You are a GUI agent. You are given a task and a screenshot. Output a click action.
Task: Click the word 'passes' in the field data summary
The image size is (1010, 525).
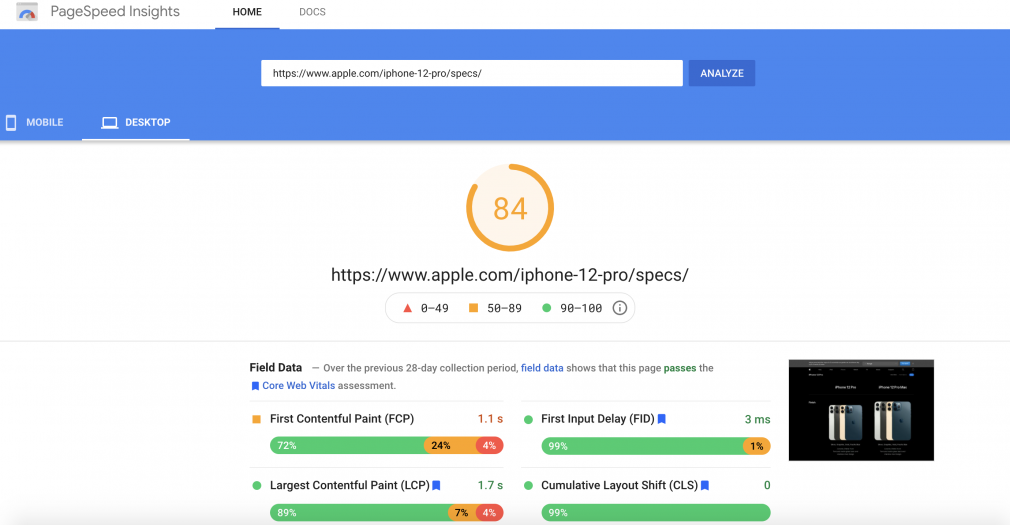pos(680,368)
